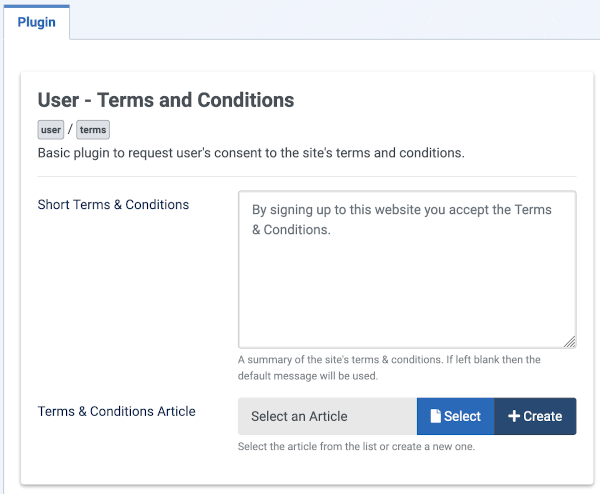Click the plugin description about user's consent
The height and width of the screenshot is (494, 600).
pyautogui.click(x=251, y=154)
